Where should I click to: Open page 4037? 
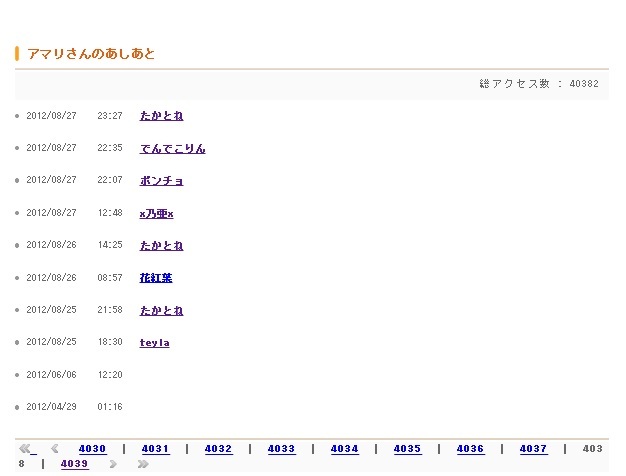pyautogui.click(x=533, y=449)
